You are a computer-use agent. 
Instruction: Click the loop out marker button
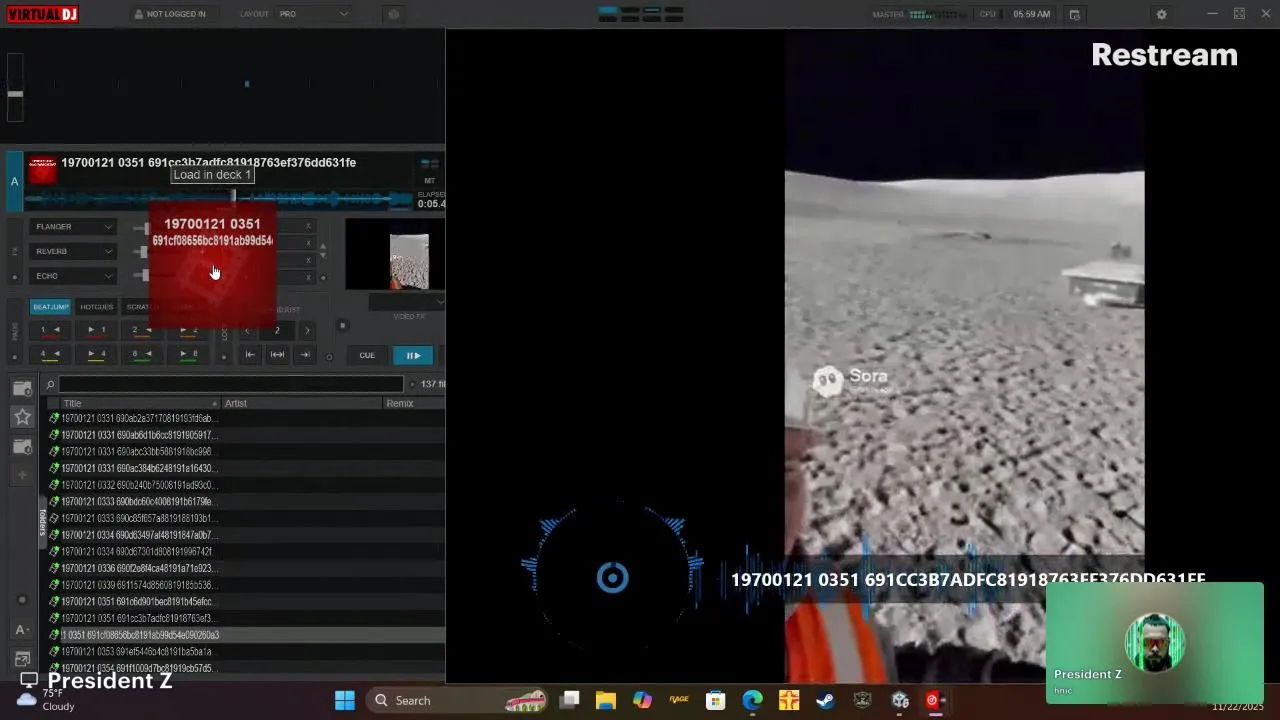[x=304, y=354]
